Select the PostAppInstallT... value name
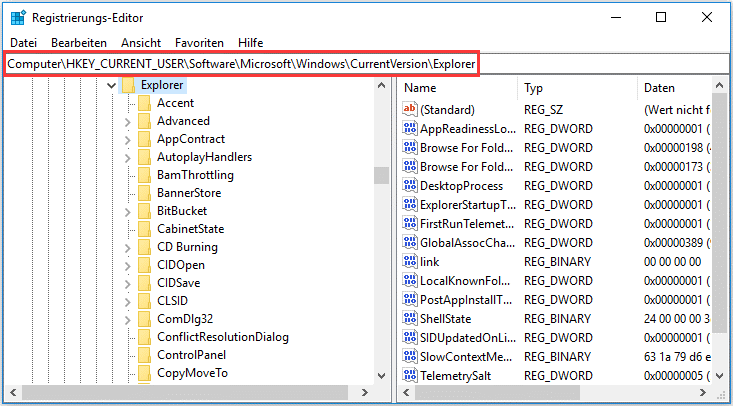This screenshot has width=733, height=406. 466,300
